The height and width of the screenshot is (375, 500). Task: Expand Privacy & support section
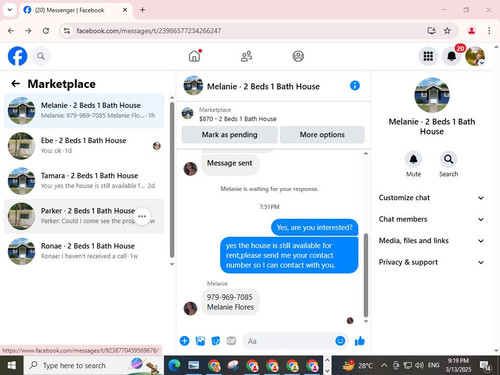(x=431, y=262)
